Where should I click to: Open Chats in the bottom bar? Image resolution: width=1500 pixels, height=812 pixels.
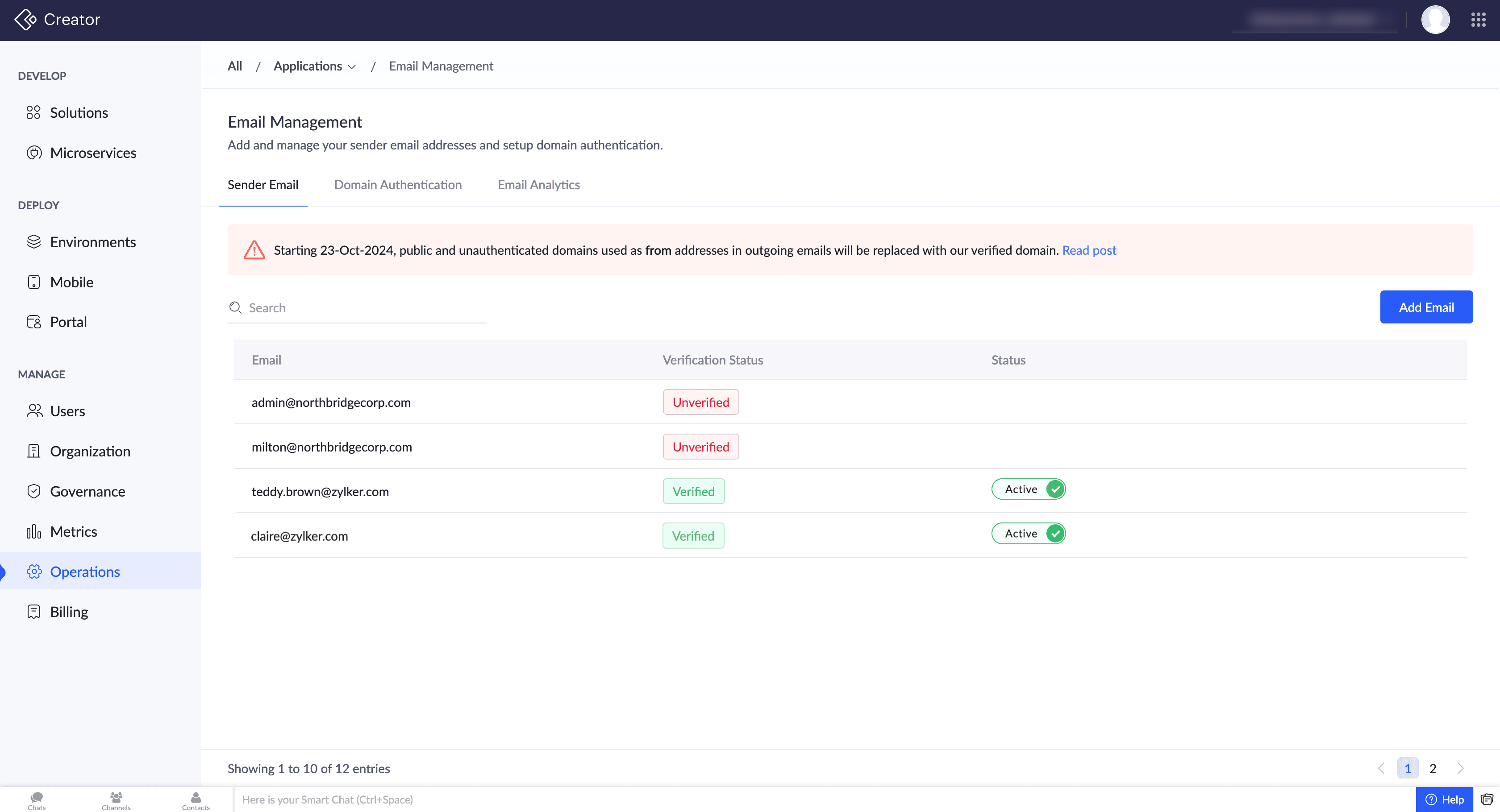[x=36, y=800]
